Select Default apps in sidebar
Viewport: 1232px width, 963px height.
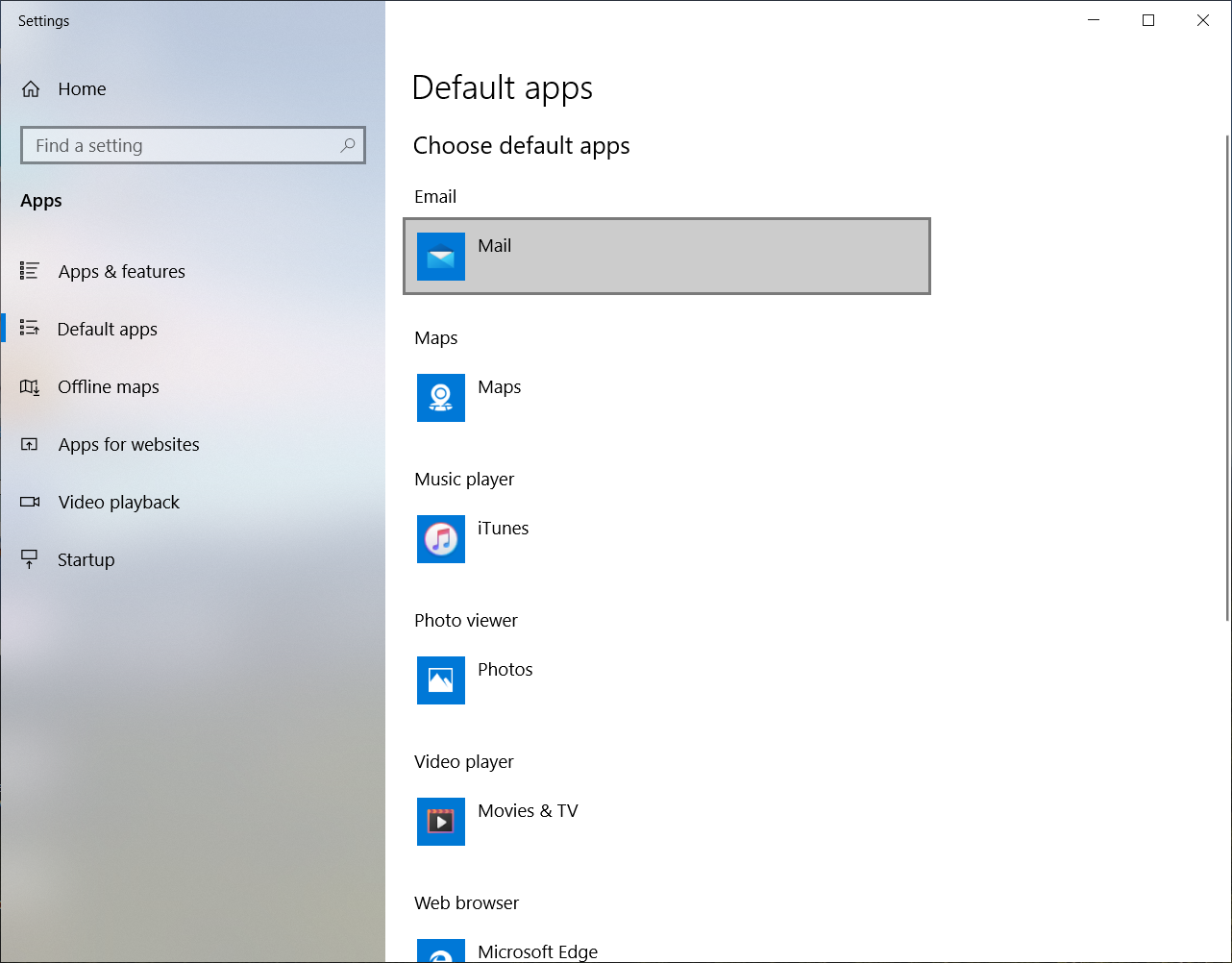coord(192,329)
